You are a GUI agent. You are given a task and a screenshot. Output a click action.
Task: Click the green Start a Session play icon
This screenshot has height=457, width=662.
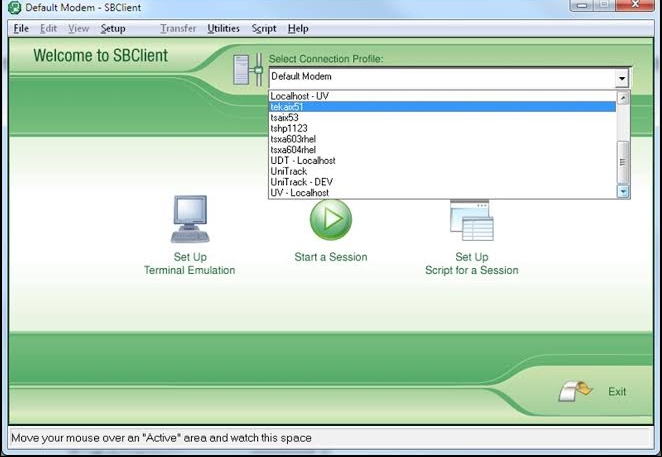click(331, 219)
